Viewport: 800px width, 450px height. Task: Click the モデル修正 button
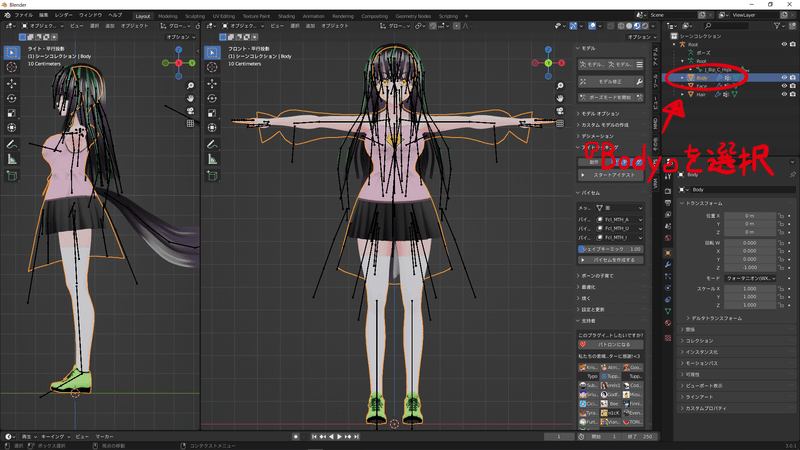coord(606,82)
